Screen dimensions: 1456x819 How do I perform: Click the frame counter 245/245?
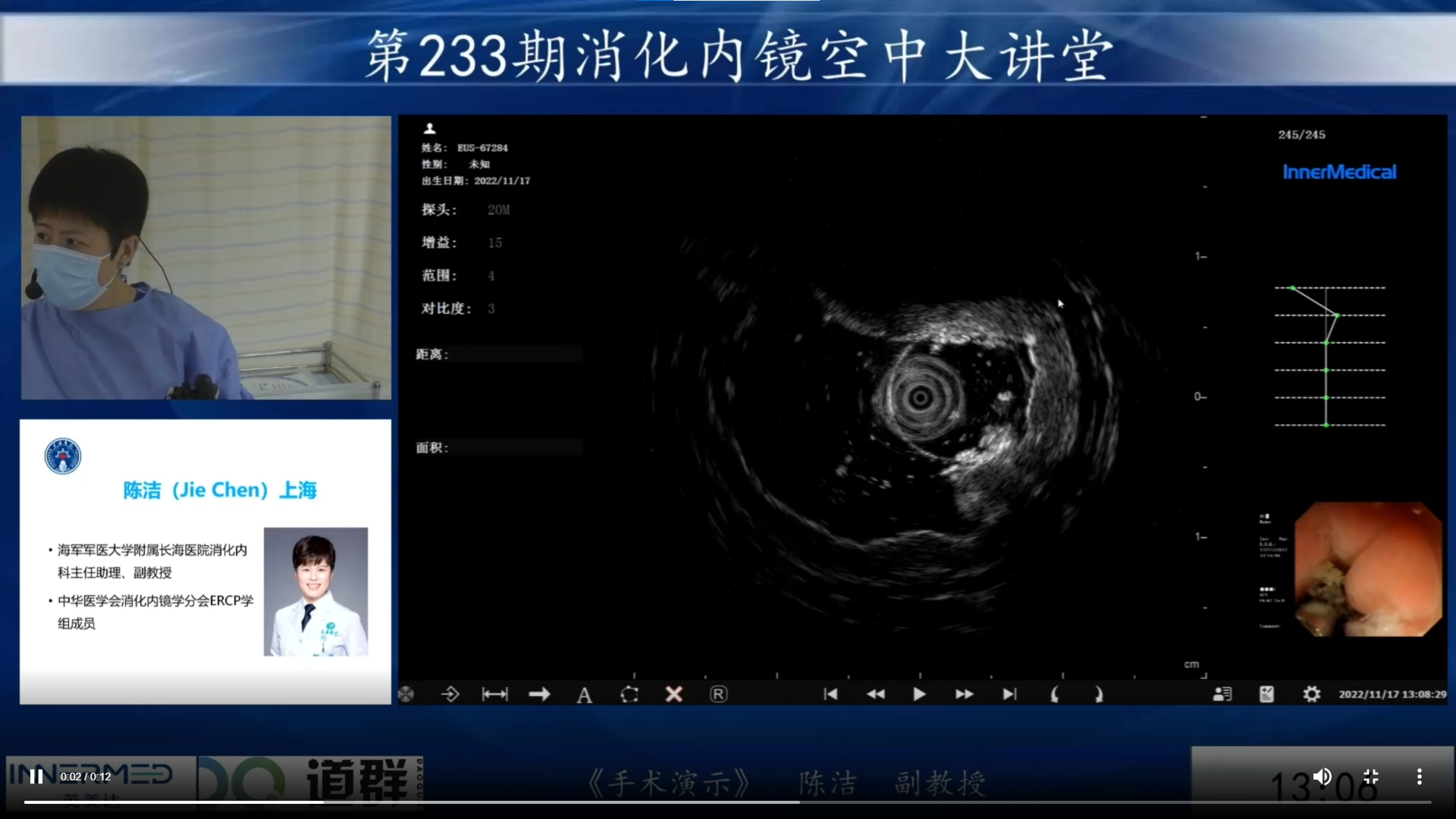(1301, 134)
